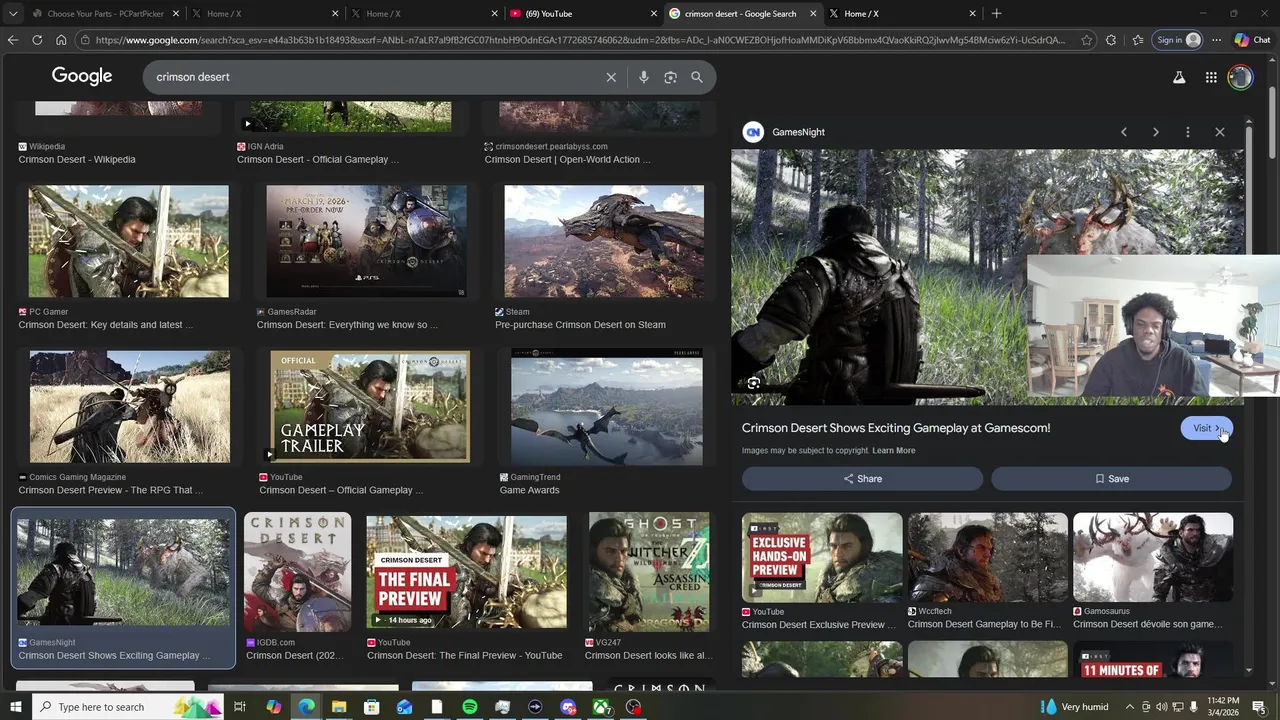
Task: Show previous image in preview panel
Action: [1124, 132]
